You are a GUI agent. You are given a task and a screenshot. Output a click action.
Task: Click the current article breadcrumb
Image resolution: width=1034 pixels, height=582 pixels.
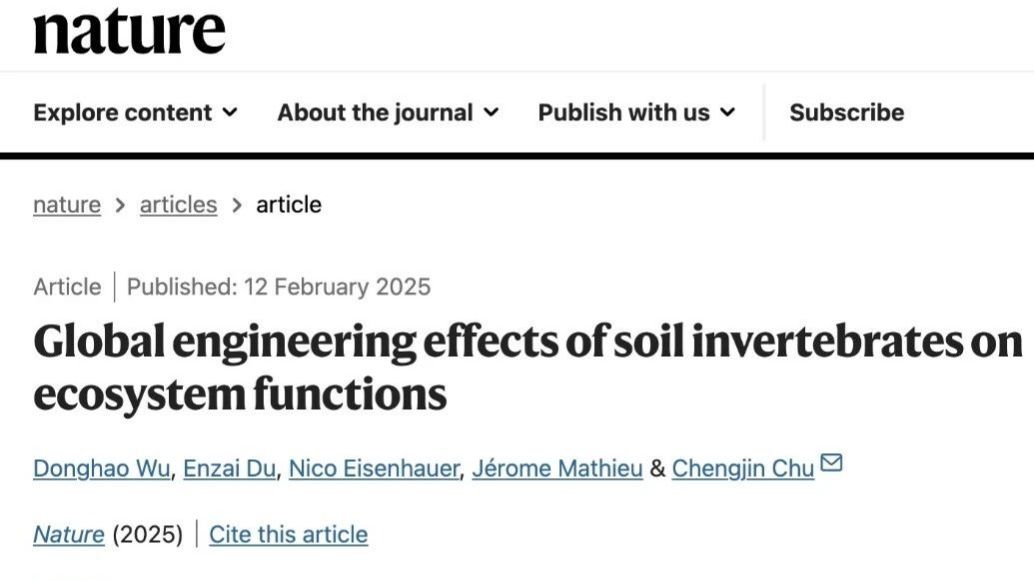pyautogui.click(x=289, y=204)
